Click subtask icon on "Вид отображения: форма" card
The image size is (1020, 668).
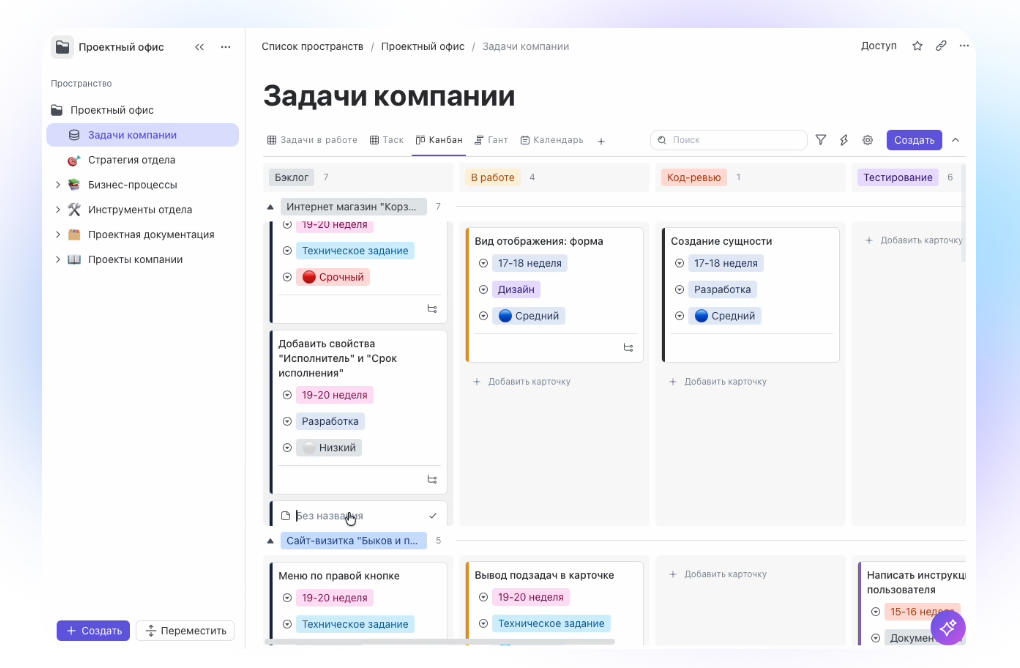628,348
